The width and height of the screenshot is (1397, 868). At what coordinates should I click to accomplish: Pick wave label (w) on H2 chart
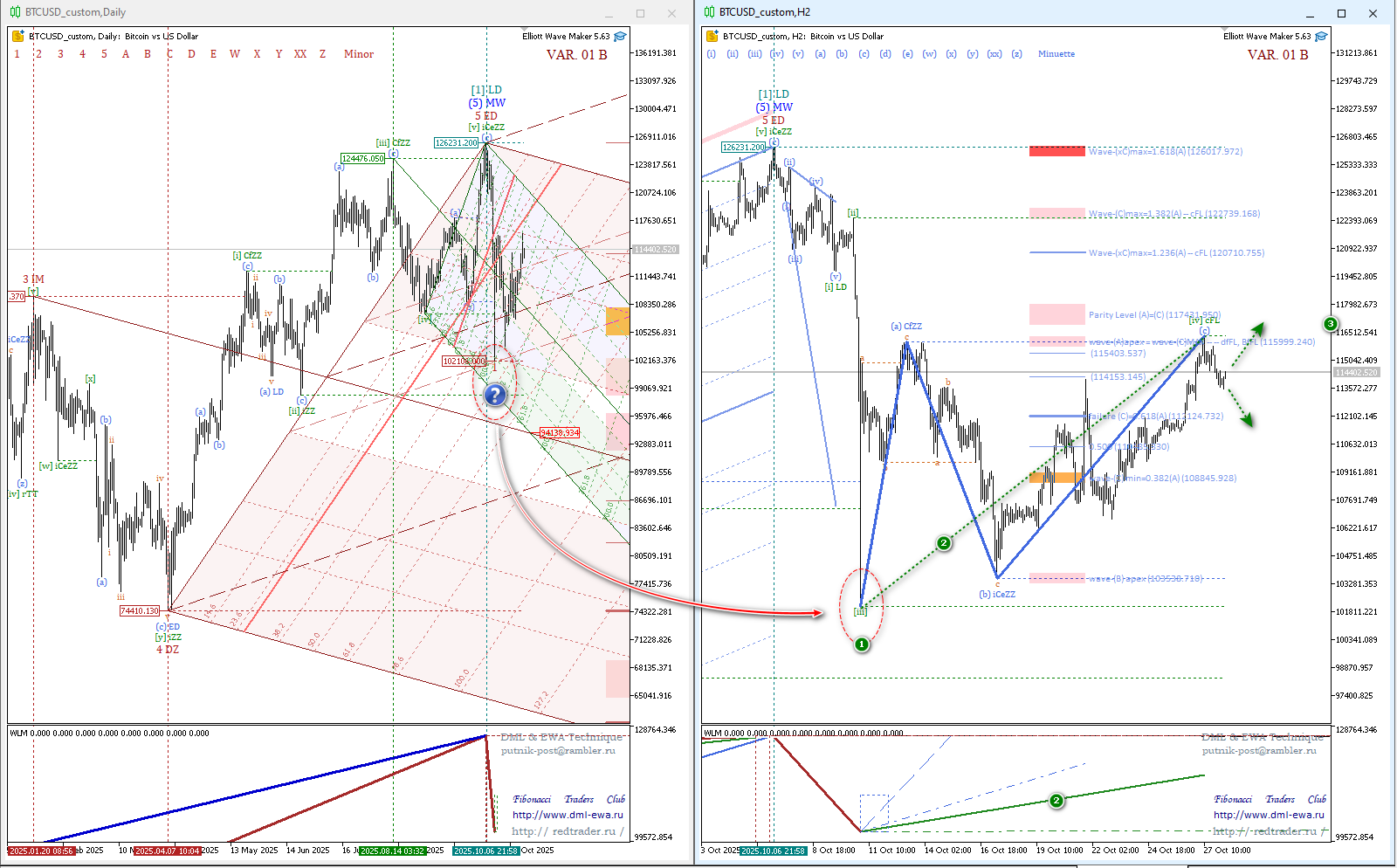(x=929, y=54)
